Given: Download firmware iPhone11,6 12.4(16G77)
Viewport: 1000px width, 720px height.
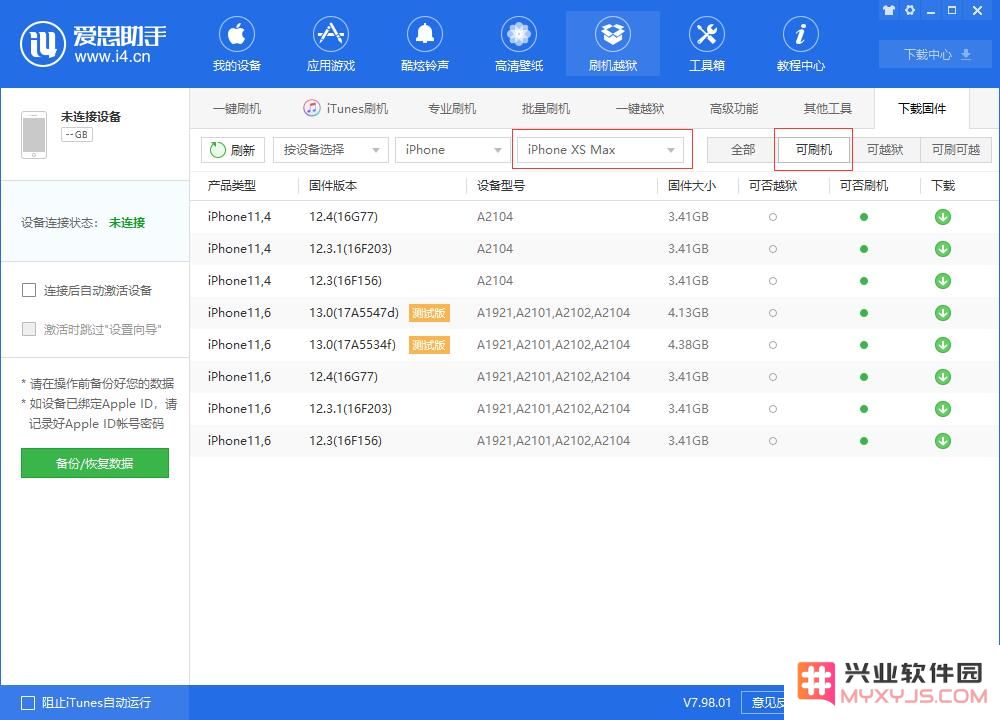Looking at the screenshot, I should click(x=943, y=377).
